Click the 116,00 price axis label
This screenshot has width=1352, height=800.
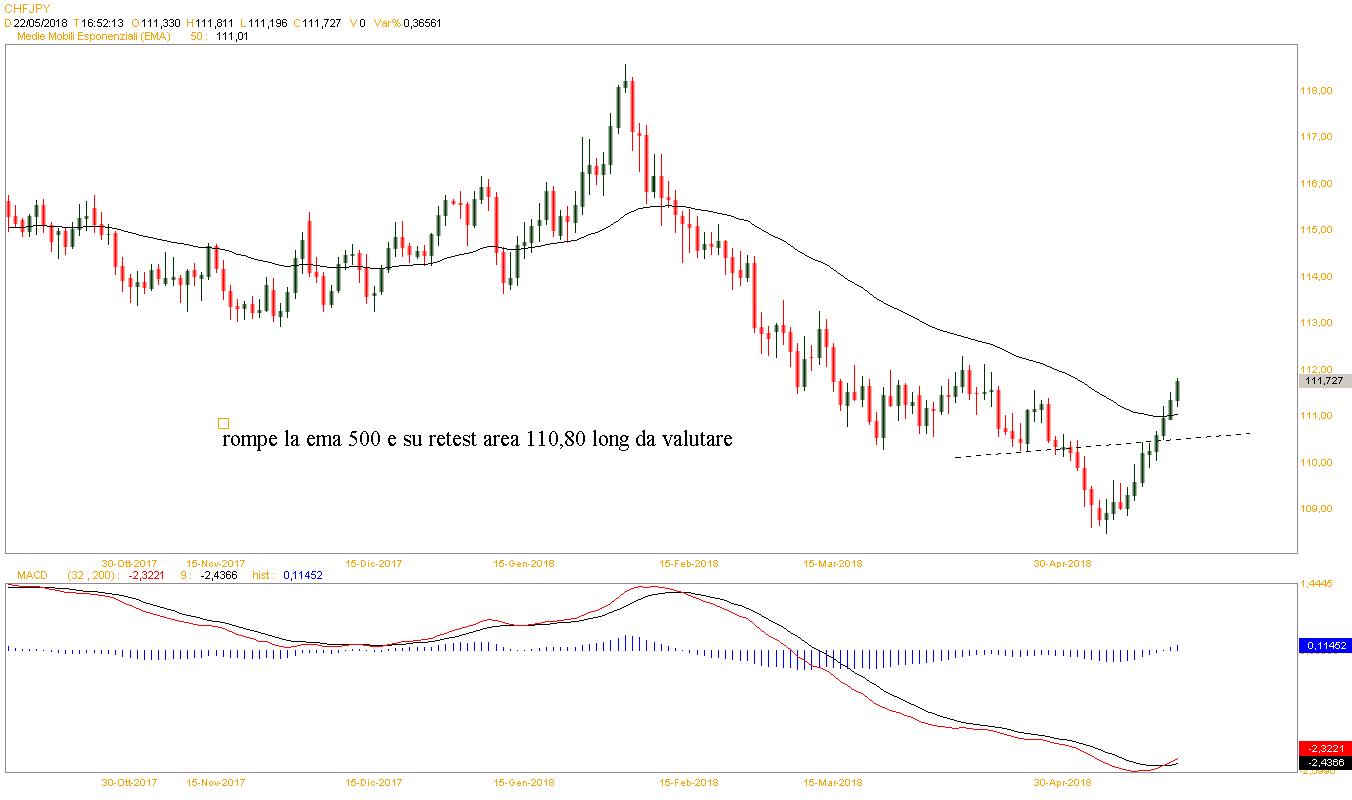[1315, 184]
